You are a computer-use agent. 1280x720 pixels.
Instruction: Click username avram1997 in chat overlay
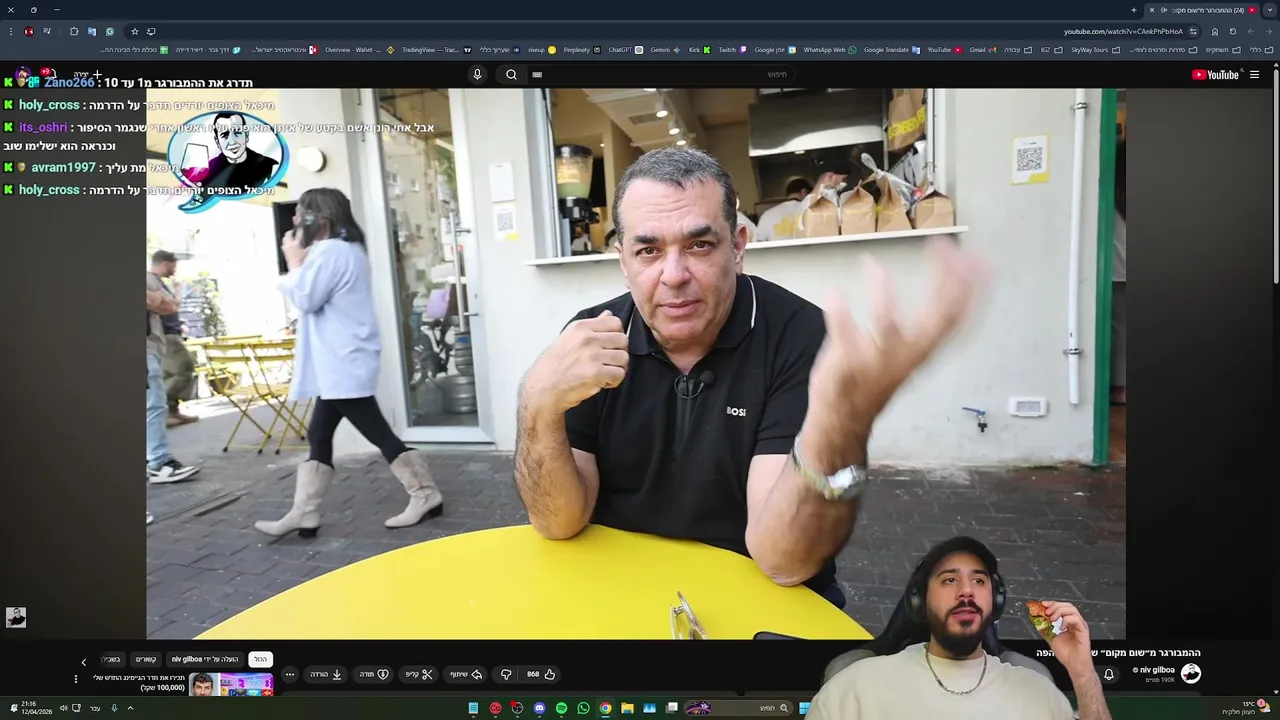click(64, 168)
